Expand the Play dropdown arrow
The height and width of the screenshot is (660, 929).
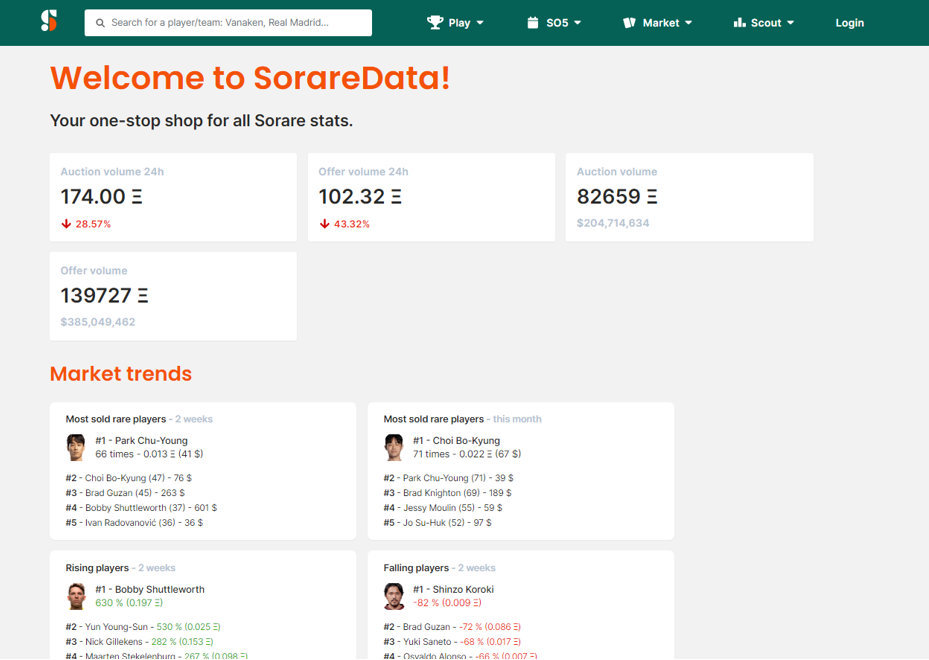[x=480, y=23]
